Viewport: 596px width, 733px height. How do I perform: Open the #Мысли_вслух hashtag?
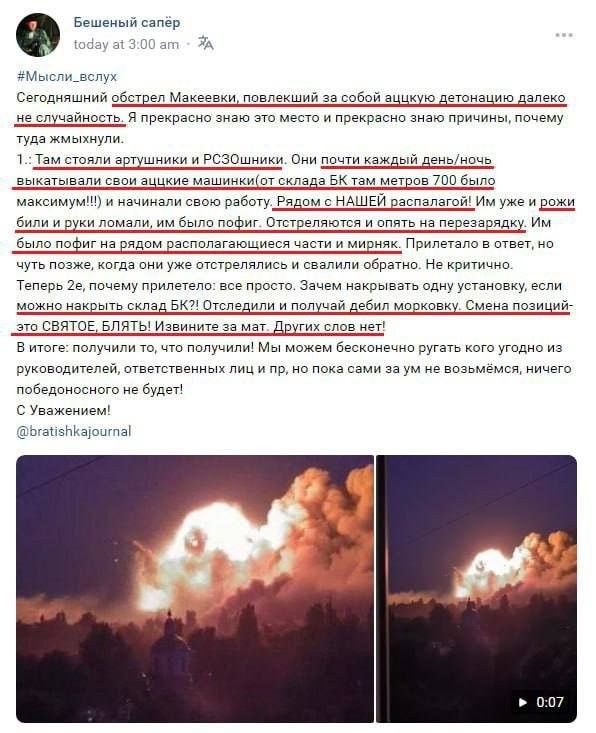point(67,76)
